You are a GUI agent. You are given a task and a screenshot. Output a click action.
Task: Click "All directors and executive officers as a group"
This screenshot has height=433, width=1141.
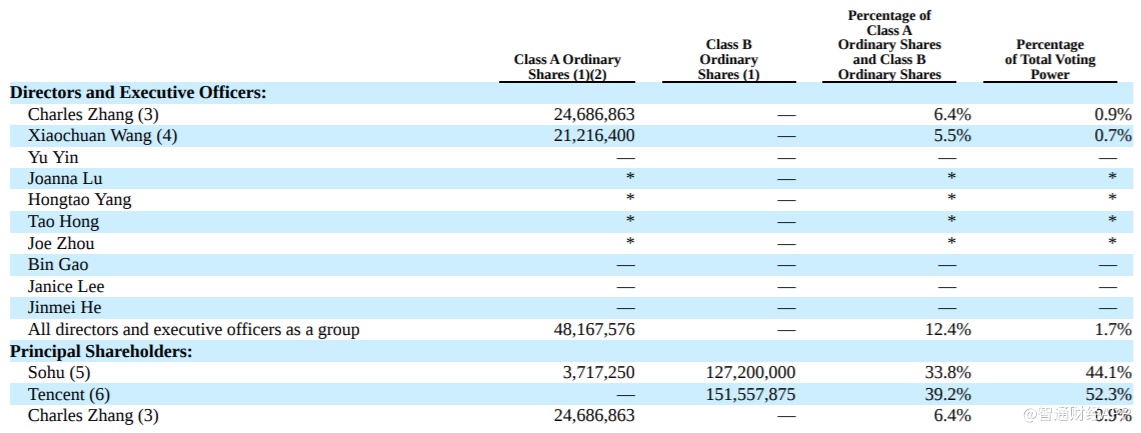coord(194,330)
